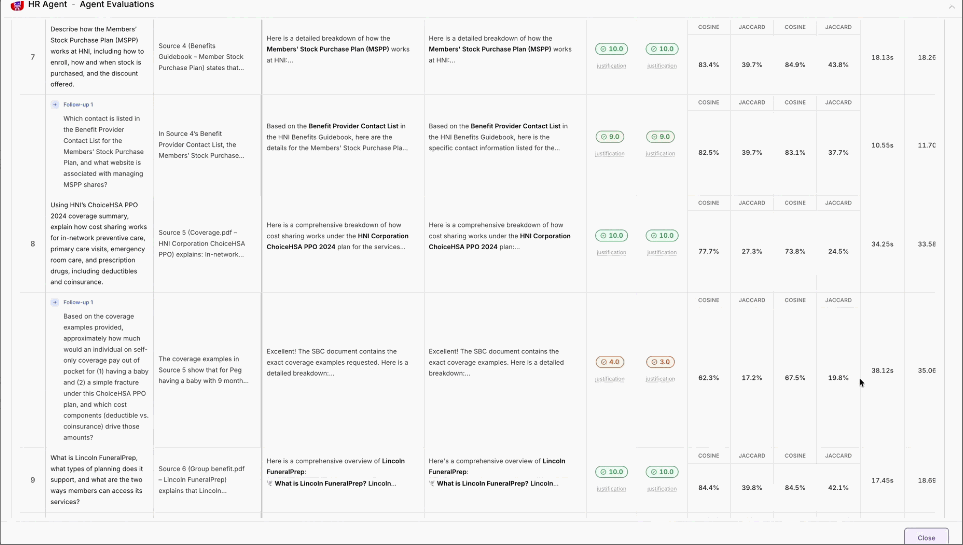
Task: Collapse panel using the top-right chevron
Action: pos(951,6)
